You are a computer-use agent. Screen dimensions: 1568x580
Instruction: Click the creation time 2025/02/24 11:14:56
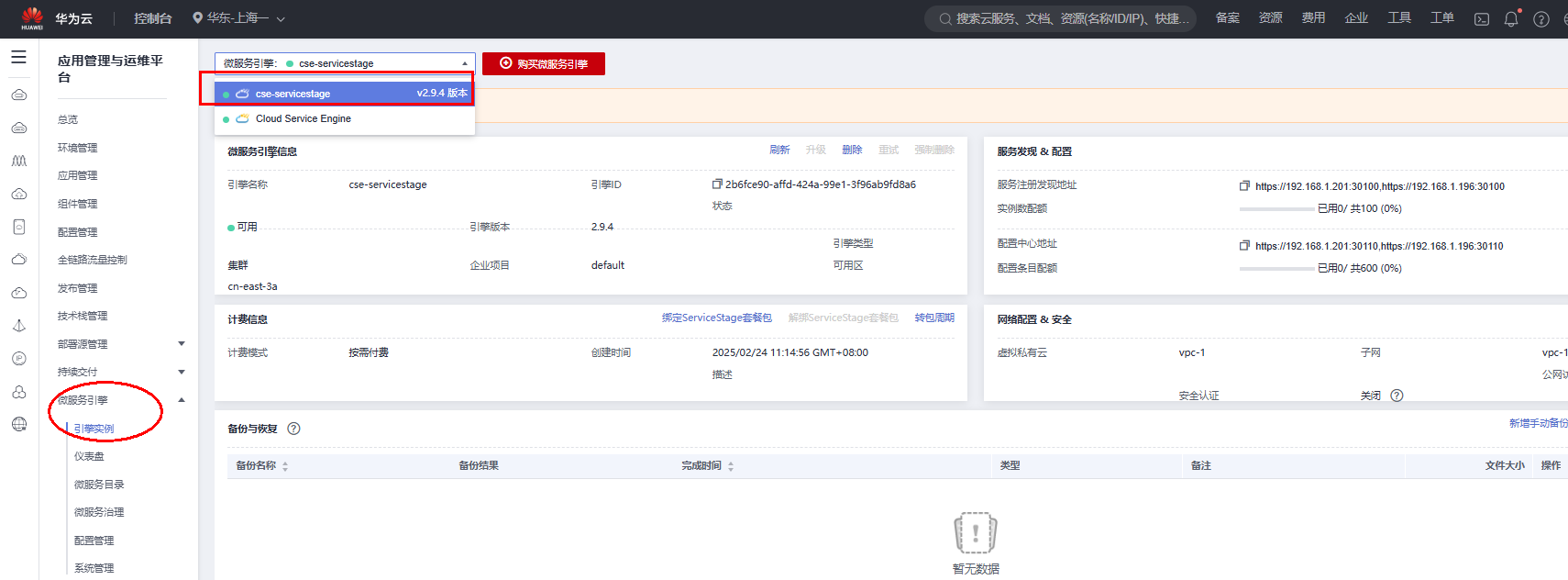point(790,352)
